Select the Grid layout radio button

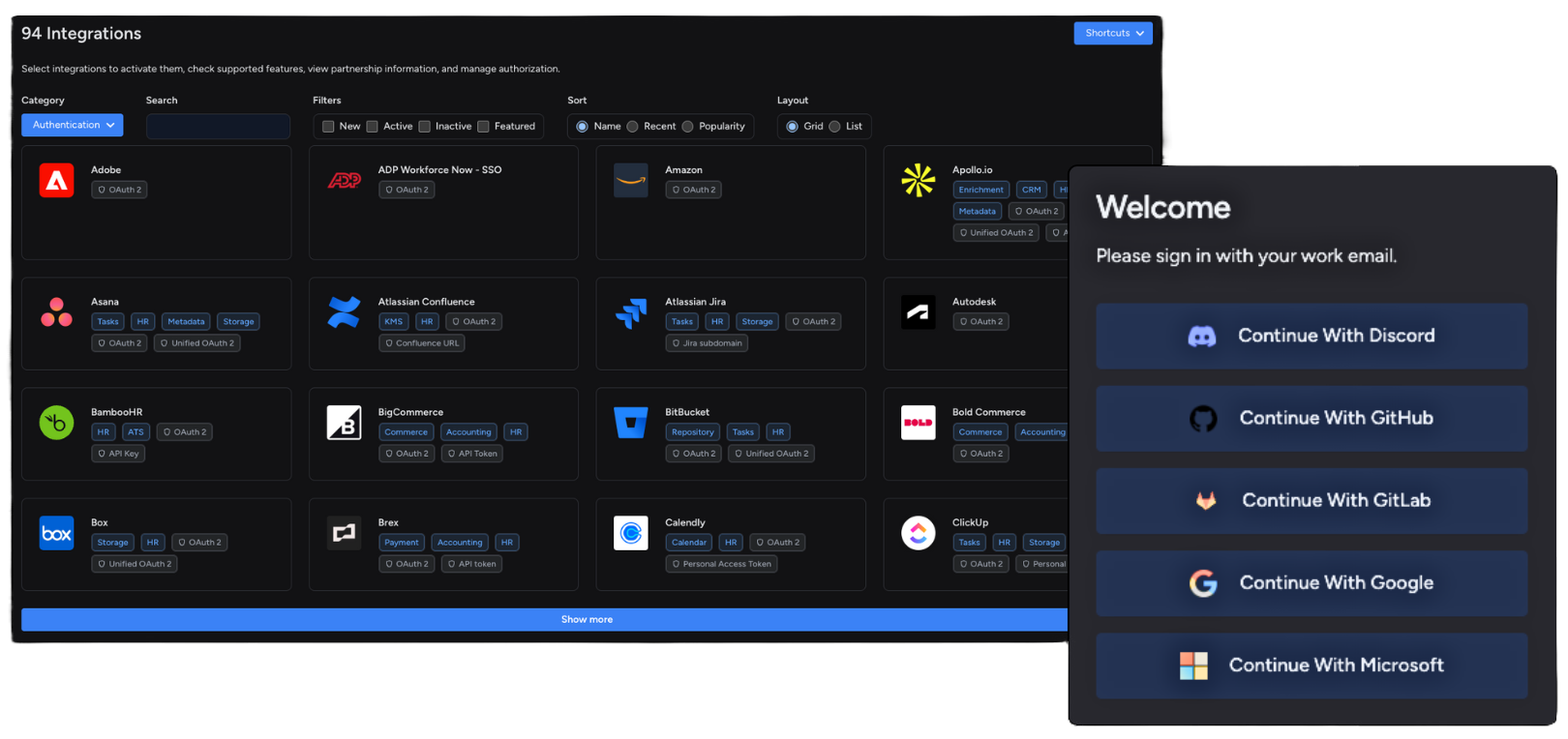tap(792, 127)
